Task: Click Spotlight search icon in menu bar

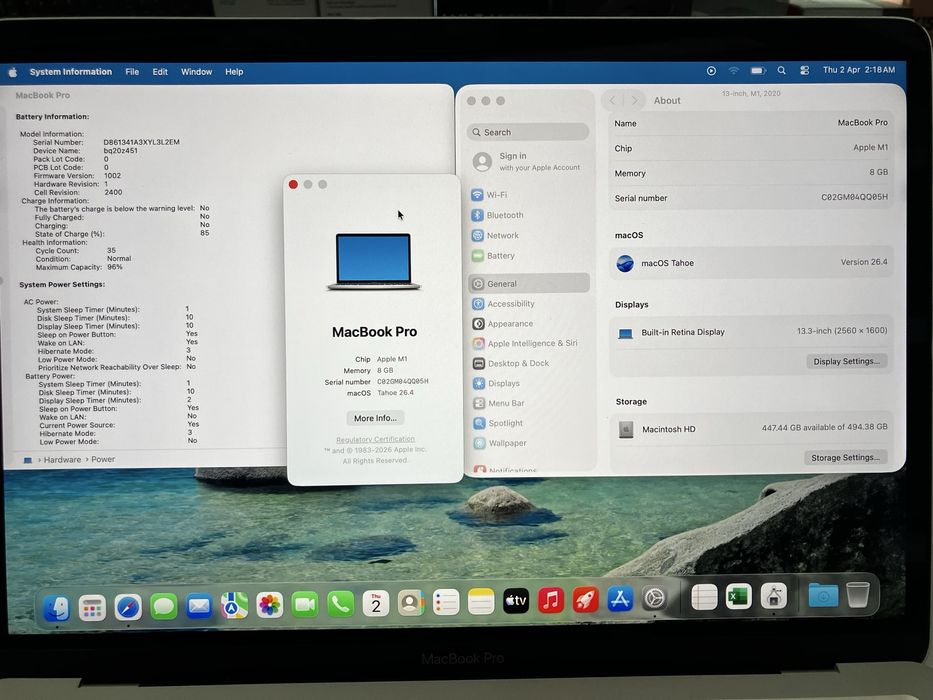Action: tap(781, 70)
